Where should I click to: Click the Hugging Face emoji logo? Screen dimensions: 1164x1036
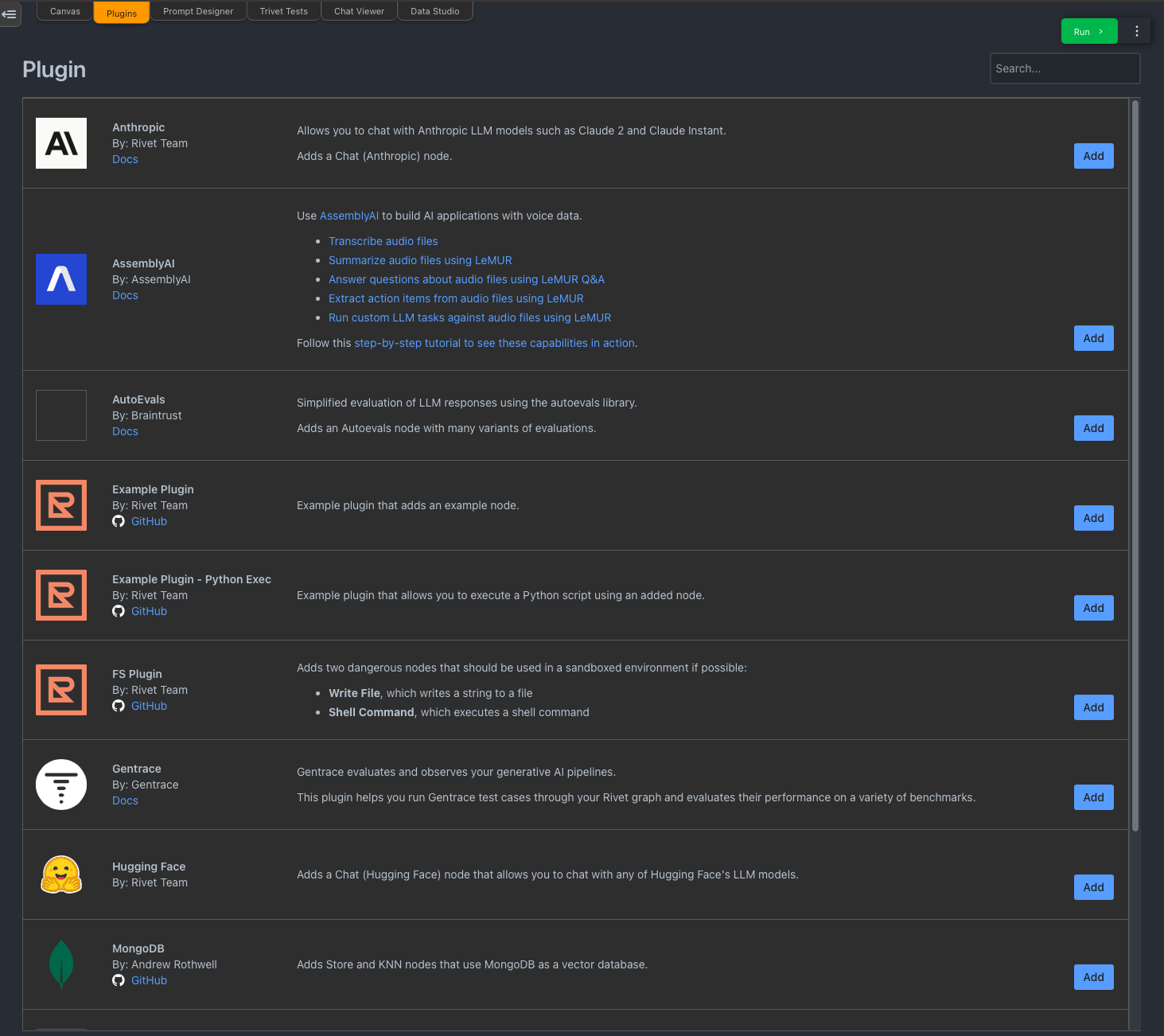(61, 874)
